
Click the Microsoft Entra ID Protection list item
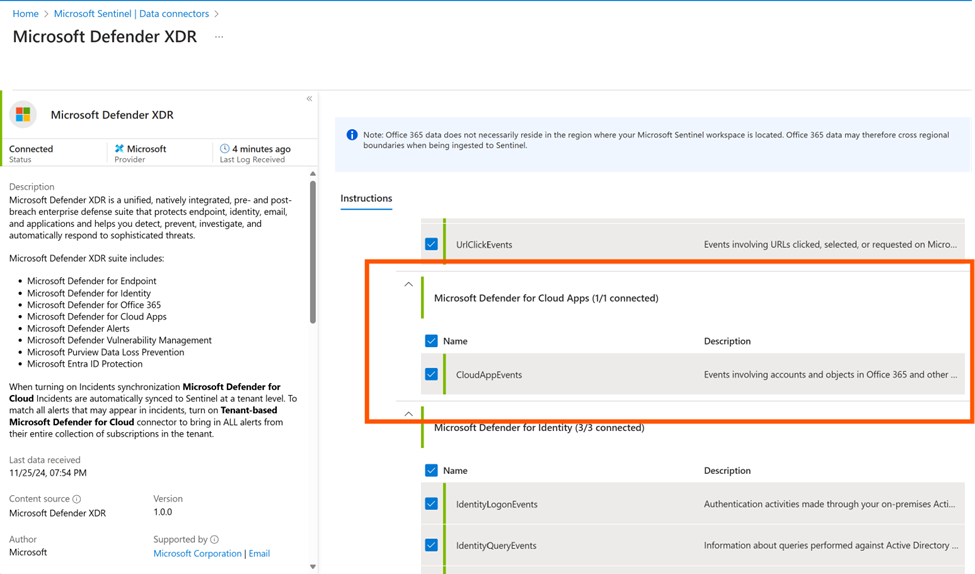click(85, 364)
